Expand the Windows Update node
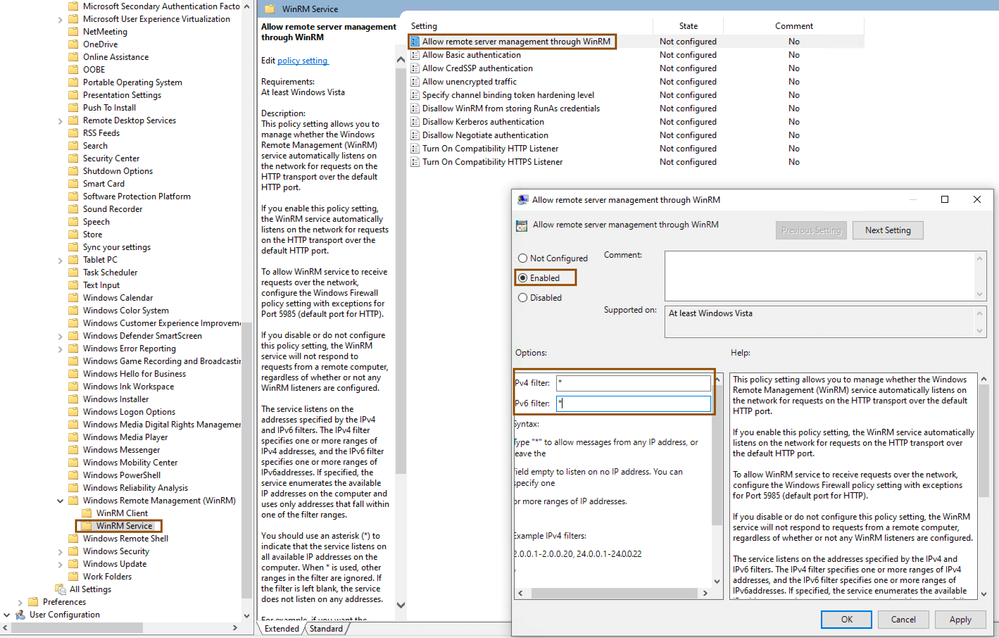This screenshot has height=638, width=999. 61,564
